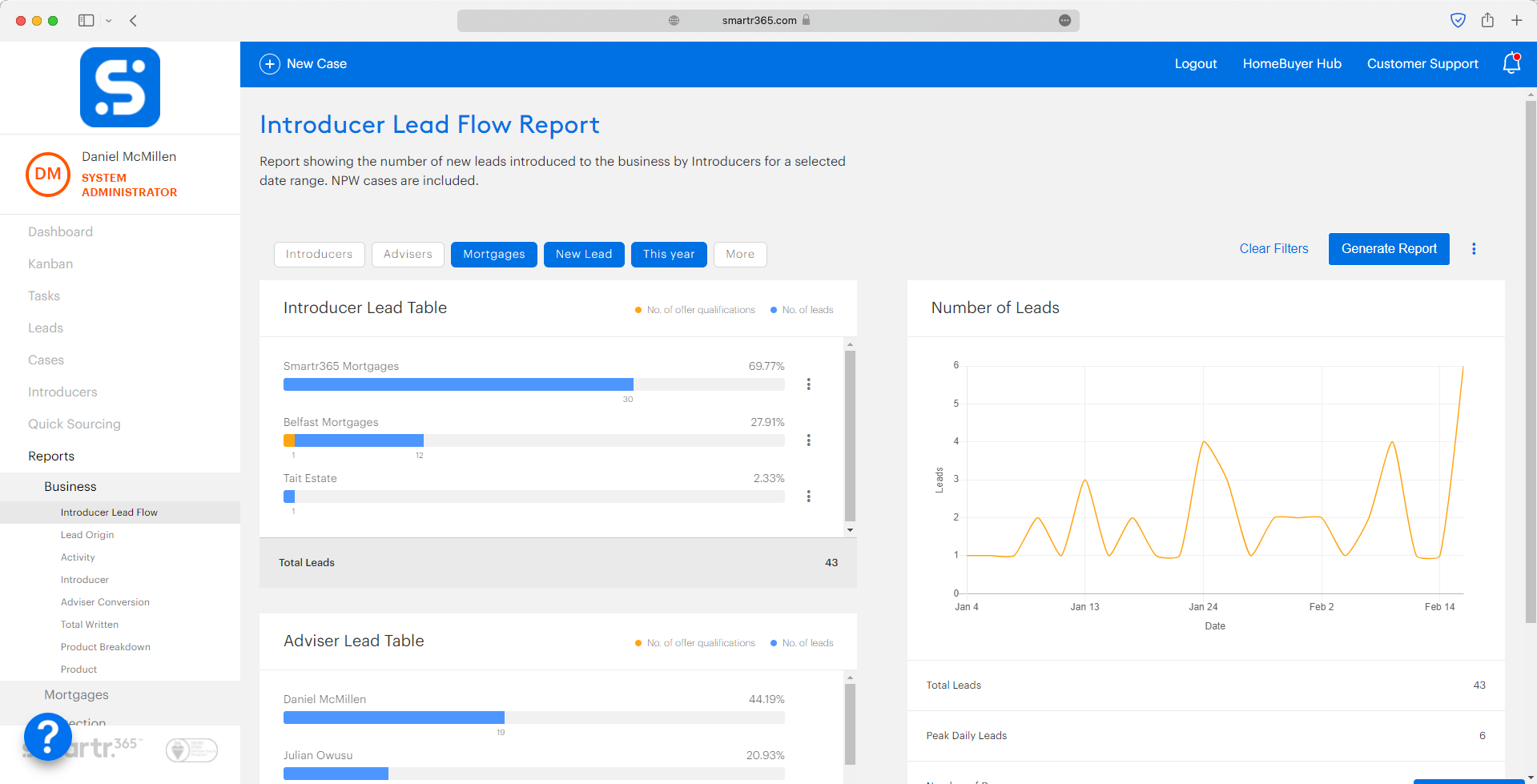Click Belfast Mortgages orange bar segment
Image resolution: width=1537 pixels, height=784 pixels.
tap(289, 440)
